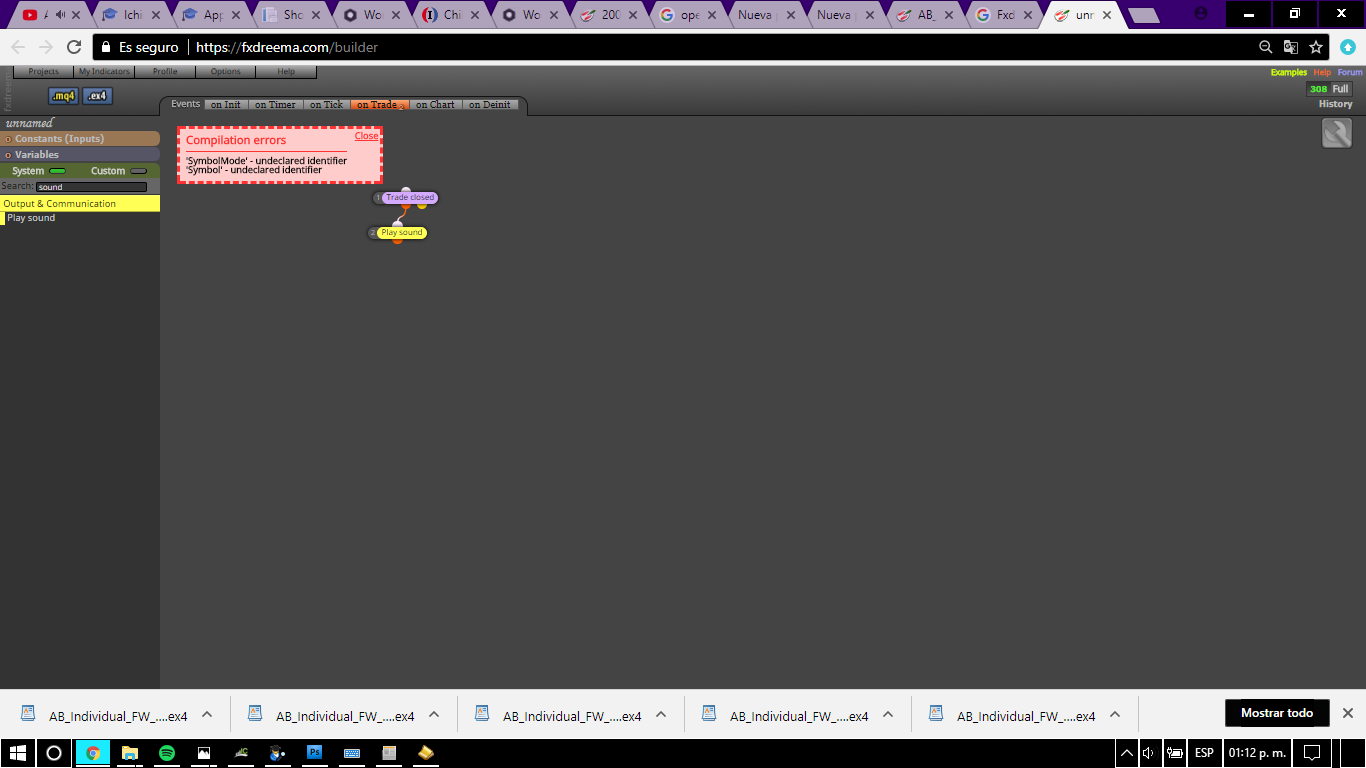Switch to the on Tick event tab
1366x768 pixels.
click(326, 104)
